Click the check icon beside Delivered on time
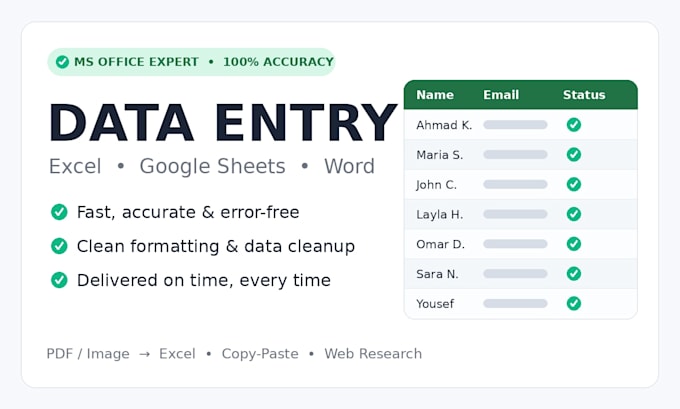Viewport: 680px width, 409px height. [x=59, y=280]
